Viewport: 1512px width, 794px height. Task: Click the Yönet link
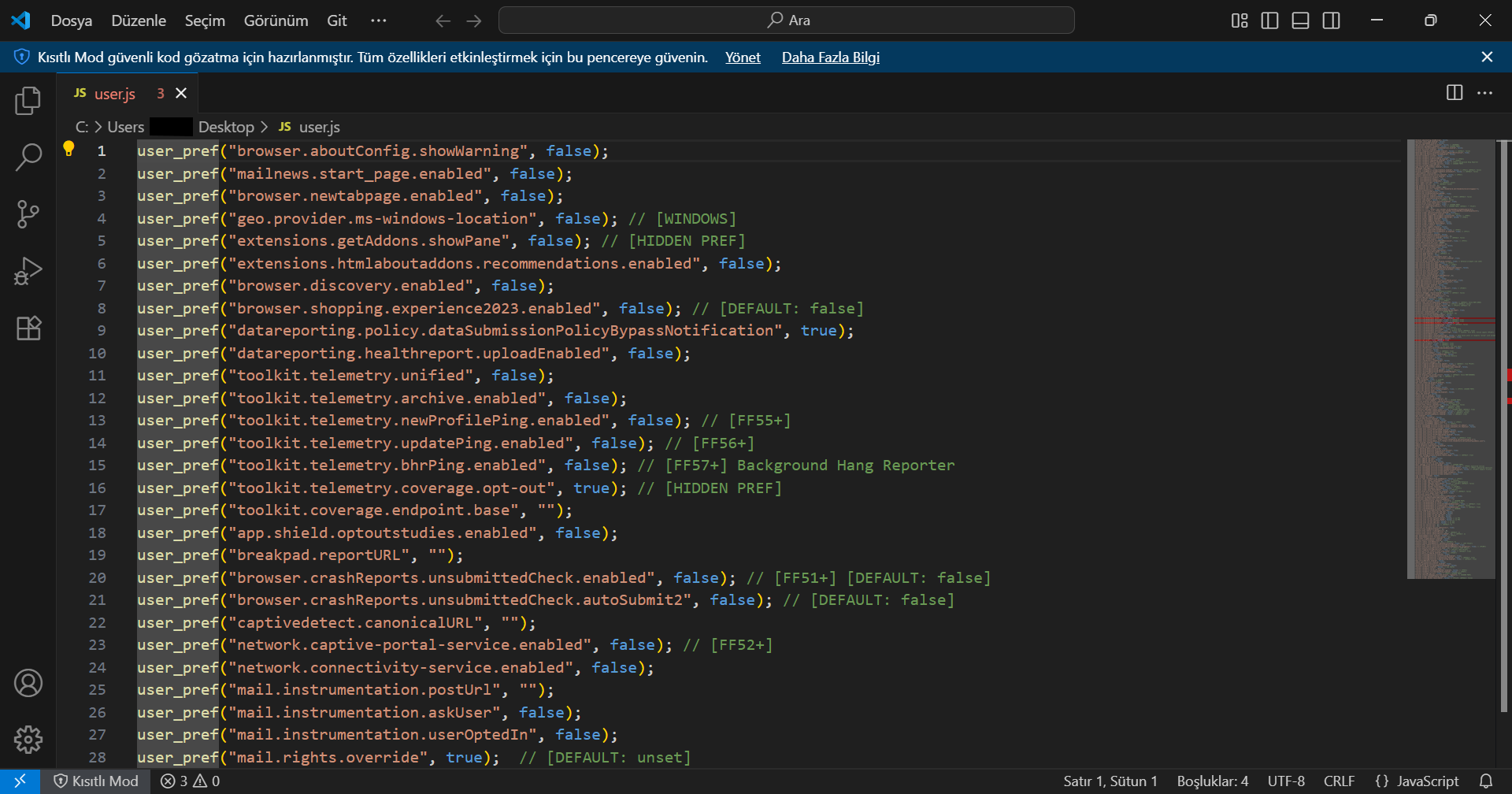tap(743, 57)
